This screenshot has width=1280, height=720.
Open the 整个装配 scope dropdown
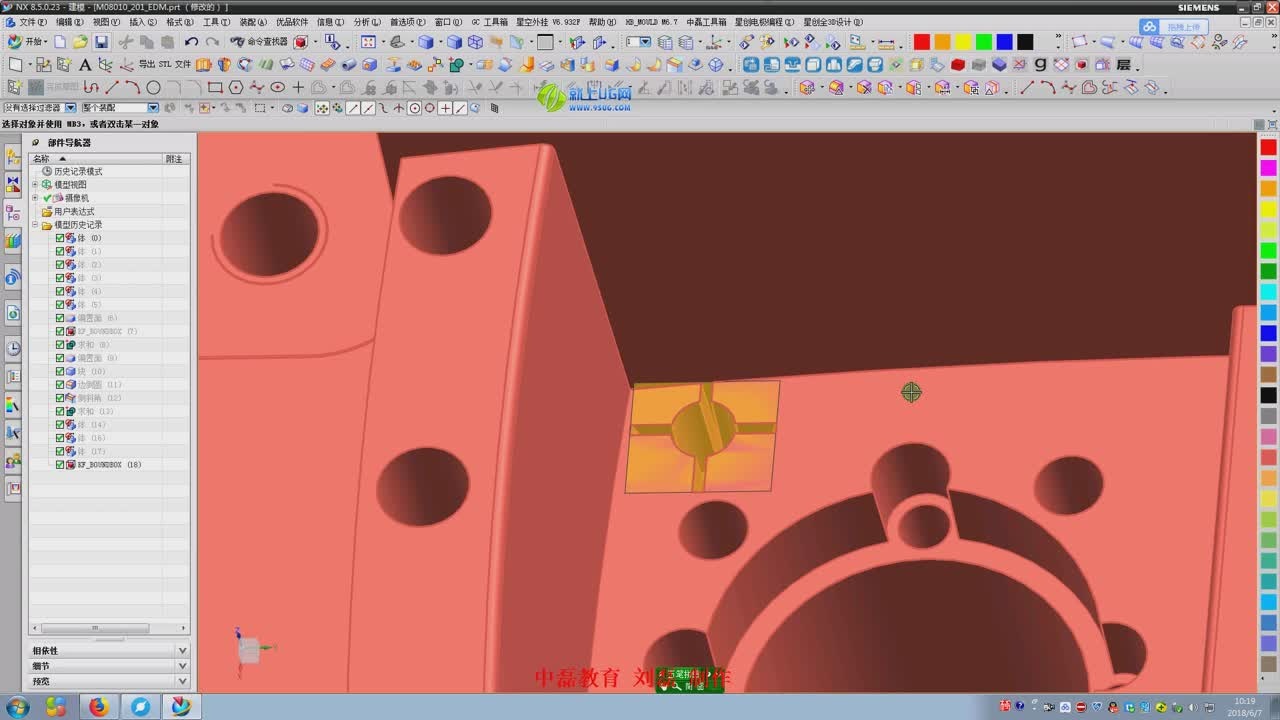pyautogui.click(x=153, y=108)
